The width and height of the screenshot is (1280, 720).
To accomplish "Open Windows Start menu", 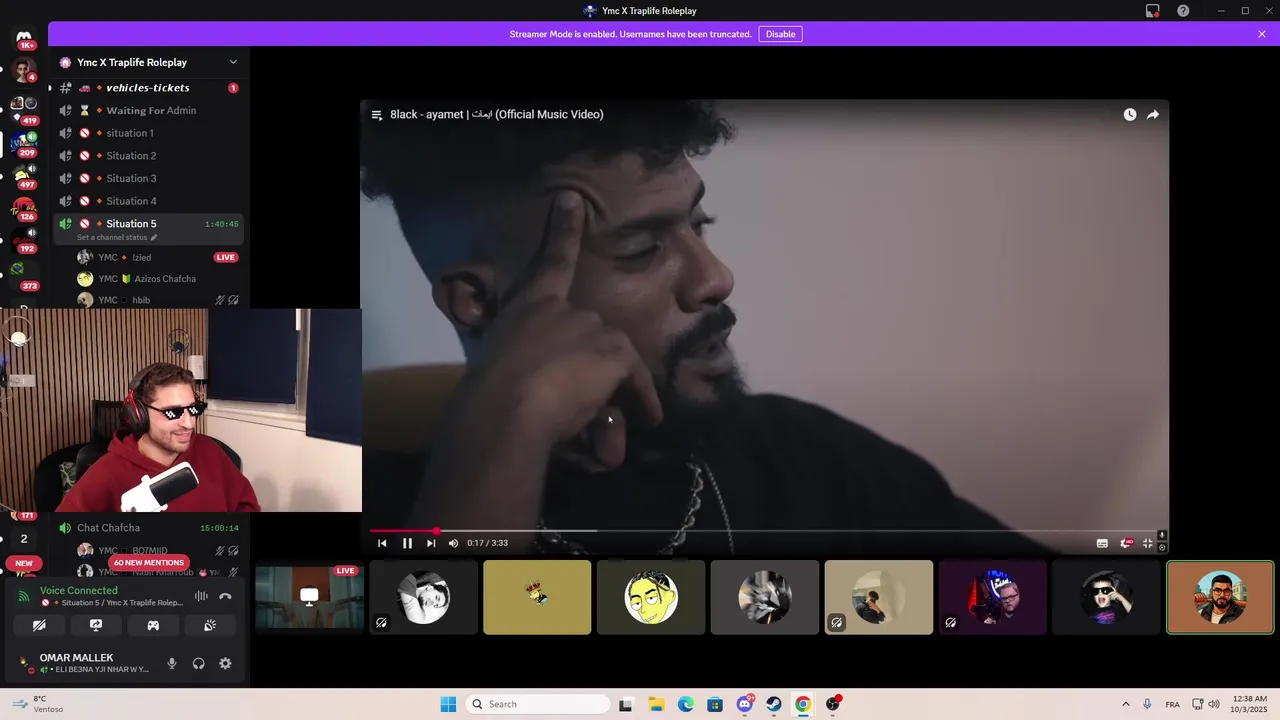I will click(x=448, y=704).
